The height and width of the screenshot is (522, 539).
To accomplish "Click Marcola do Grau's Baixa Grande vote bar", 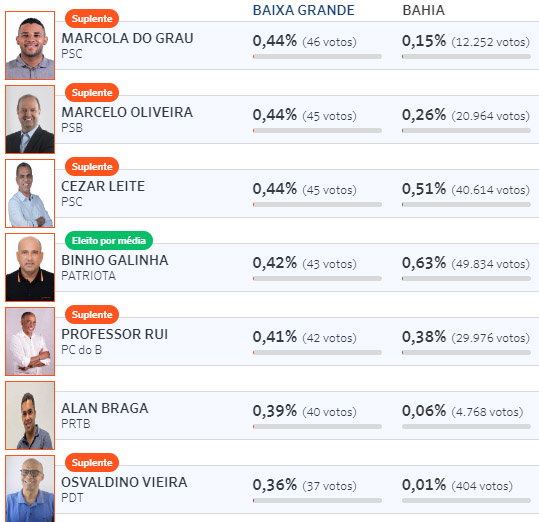I will 317,56.
